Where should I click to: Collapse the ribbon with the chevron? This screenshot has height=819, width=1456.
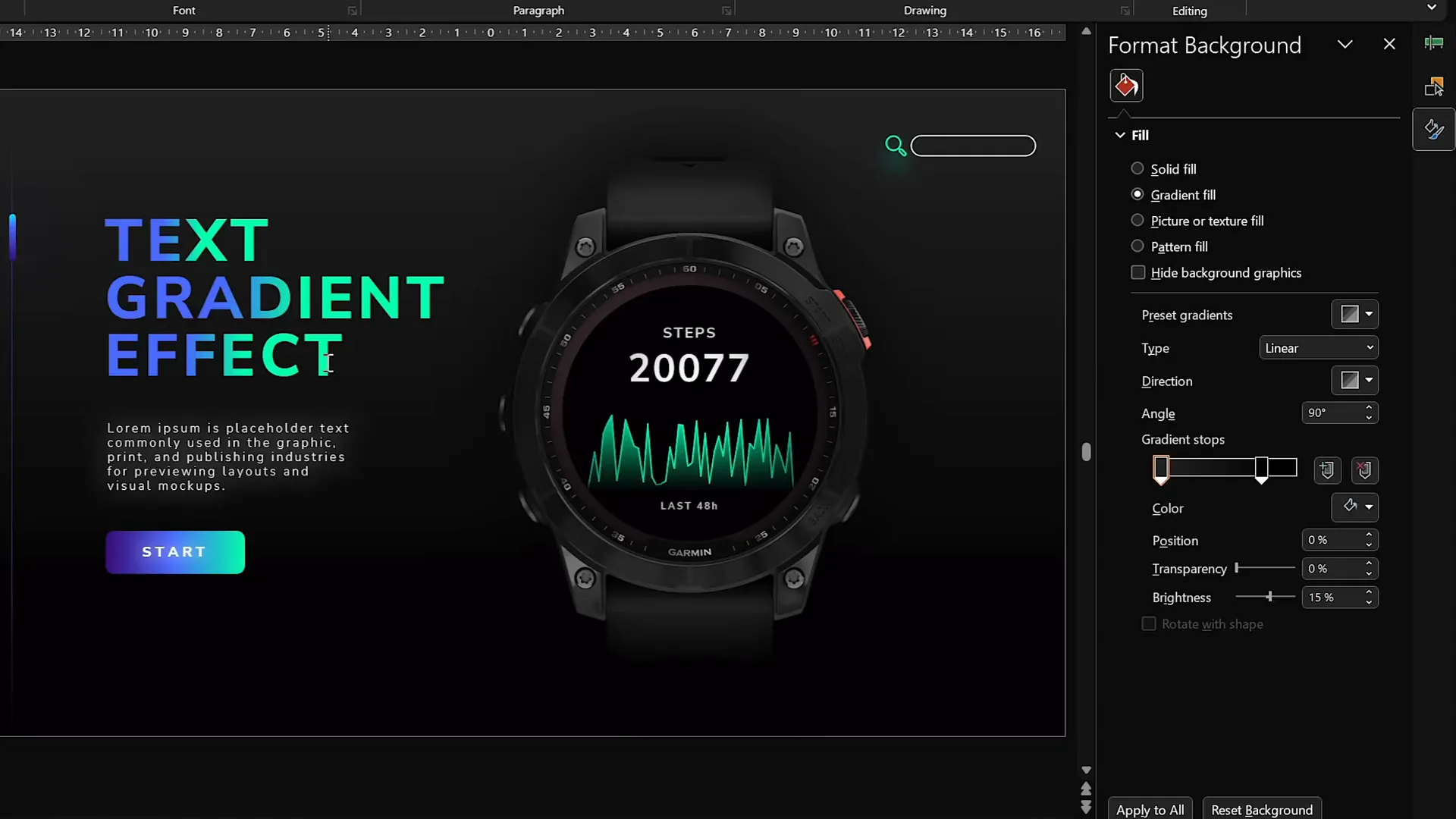(1432, 8)
